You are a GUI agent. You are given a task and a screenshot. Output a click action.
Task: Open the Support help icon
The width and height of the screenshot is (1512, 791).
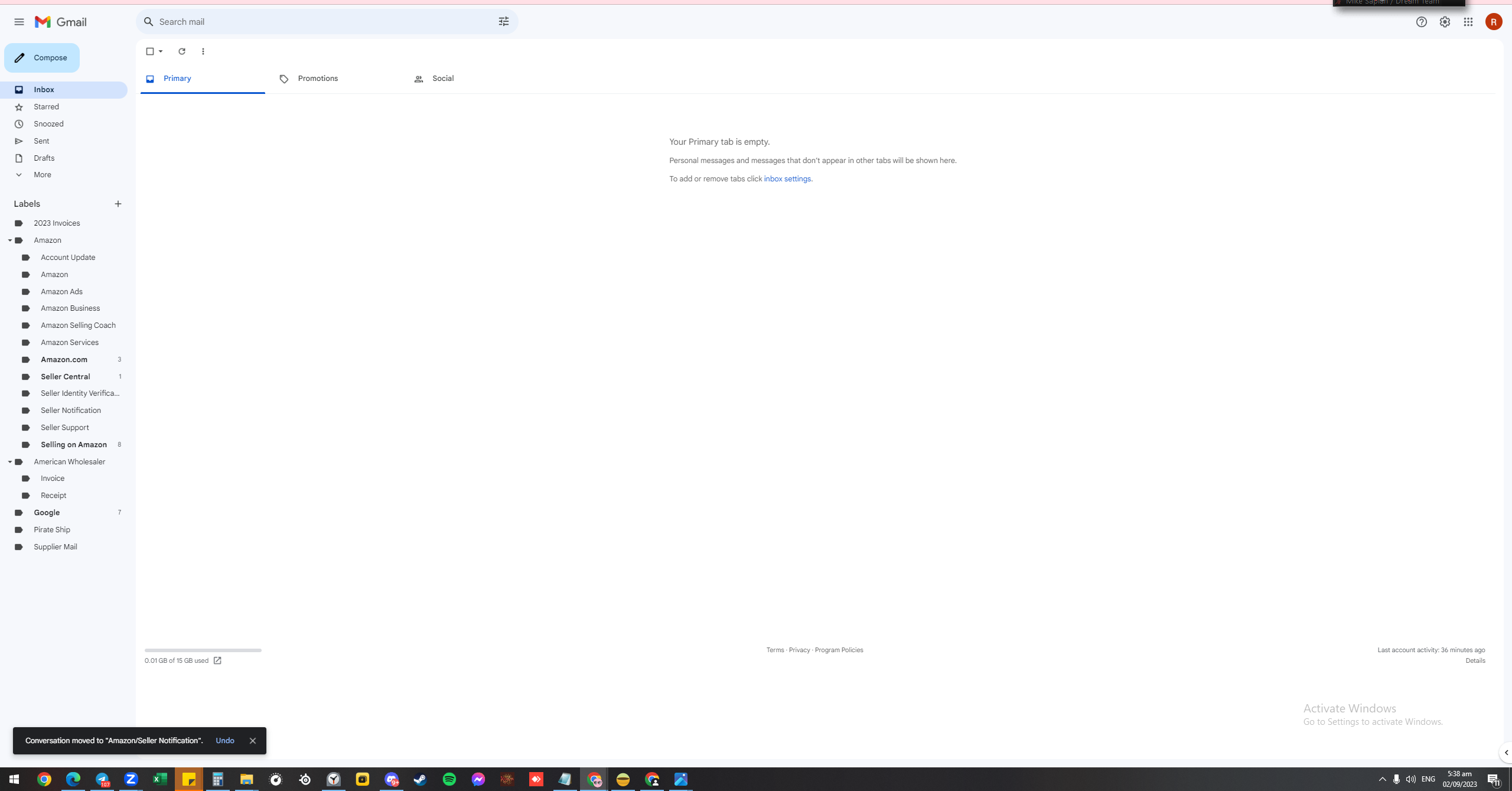click(x=1422, y=22)
